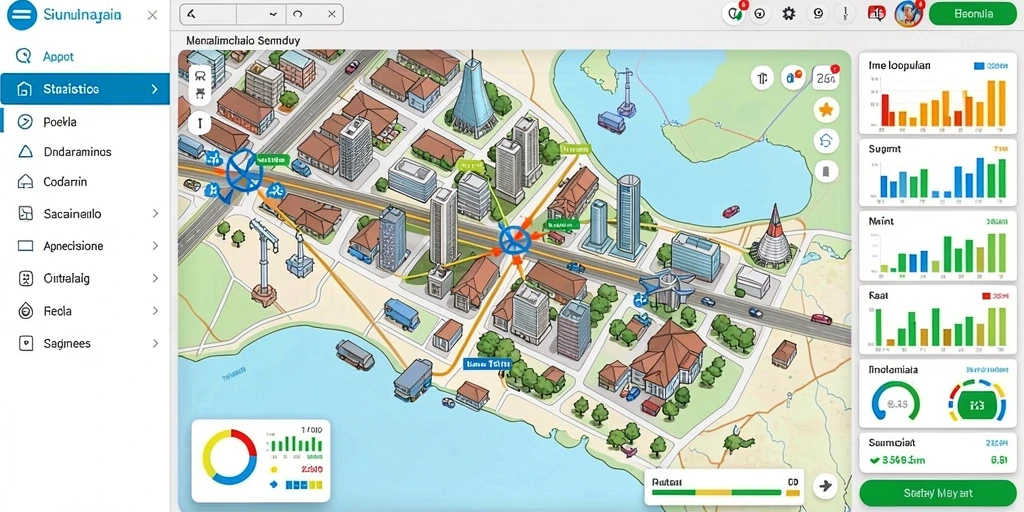Click the green Beomila button
The image size is (1024, 512).
click(x=973, y=13)
